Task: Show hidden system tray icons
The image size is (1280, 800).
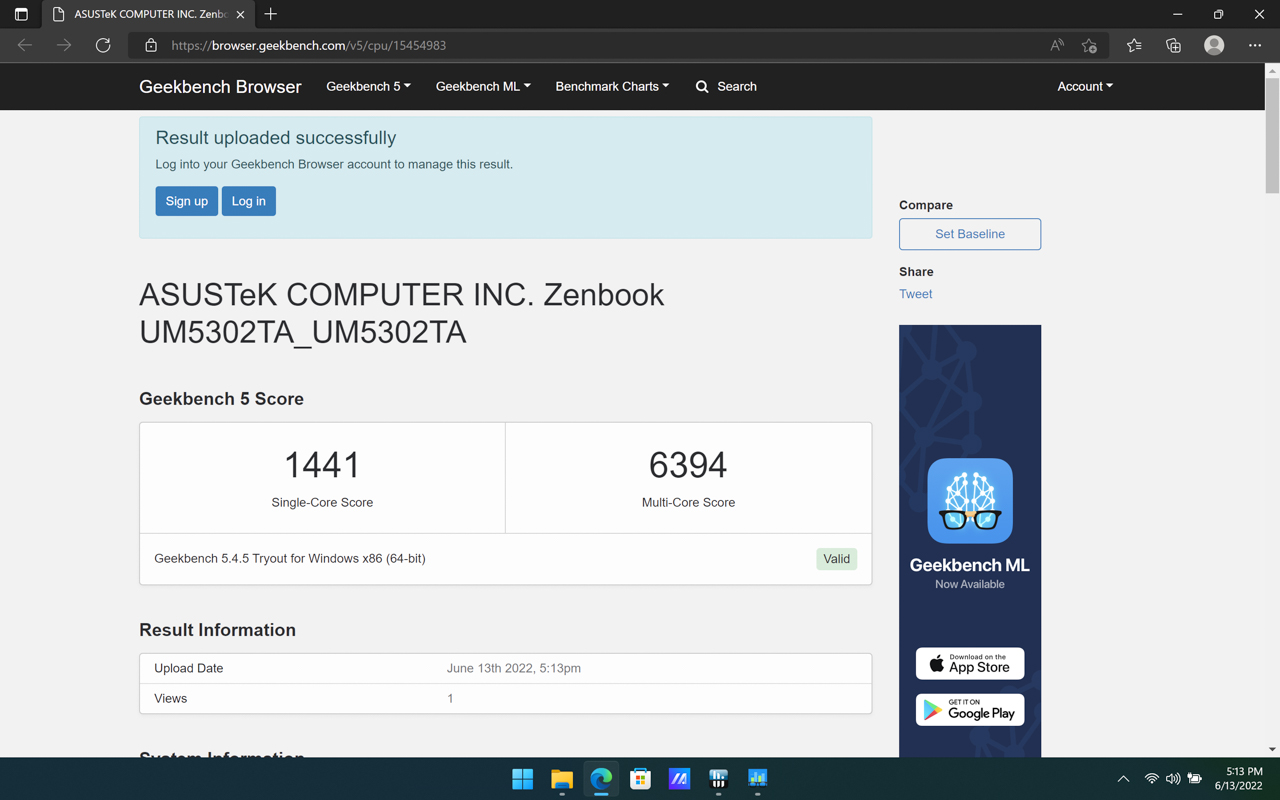Action: click(1123, 779)
